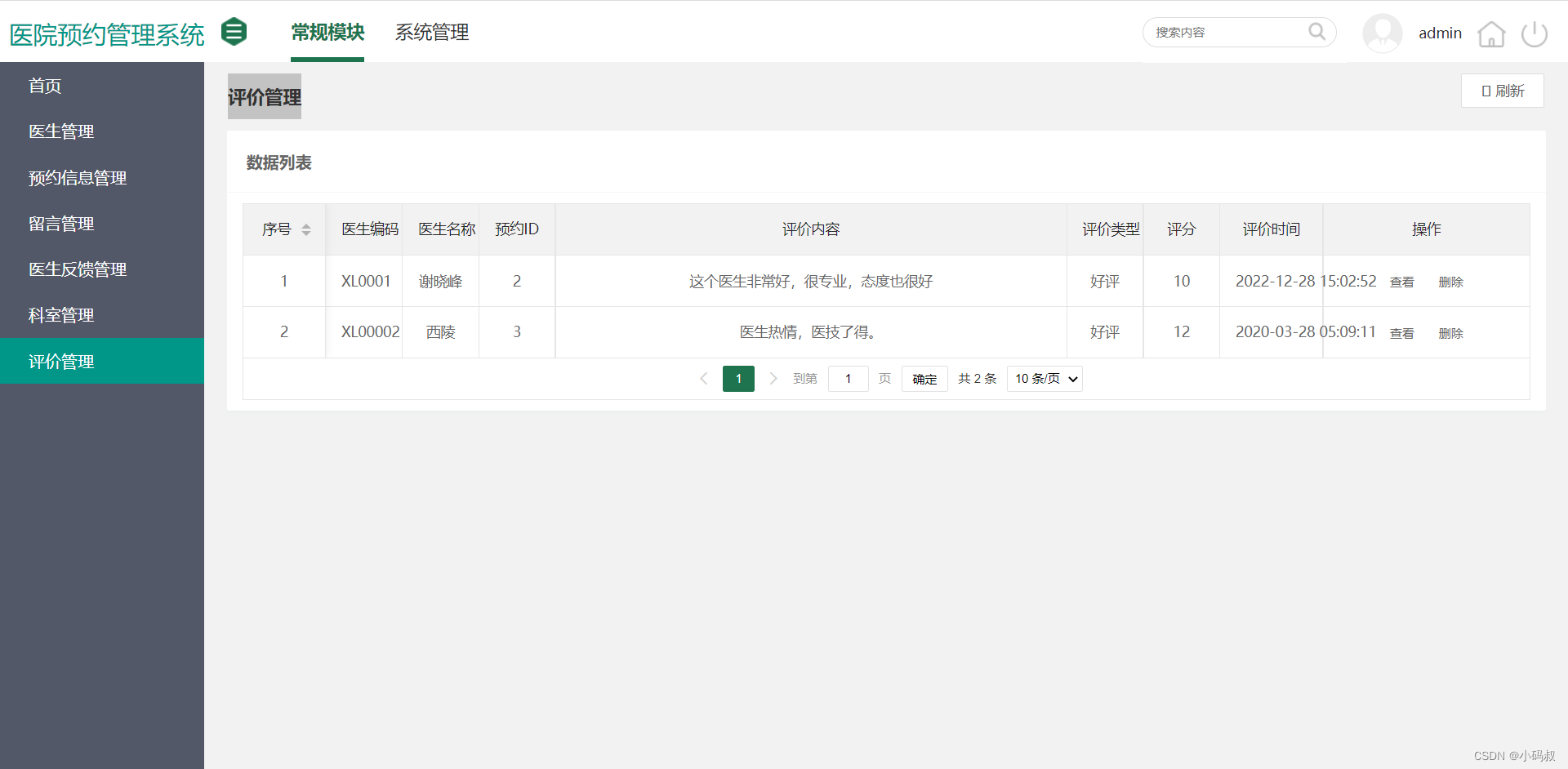Click 删除 for doctor 西陵
Screen dimensions: 1568x769
1450,333
